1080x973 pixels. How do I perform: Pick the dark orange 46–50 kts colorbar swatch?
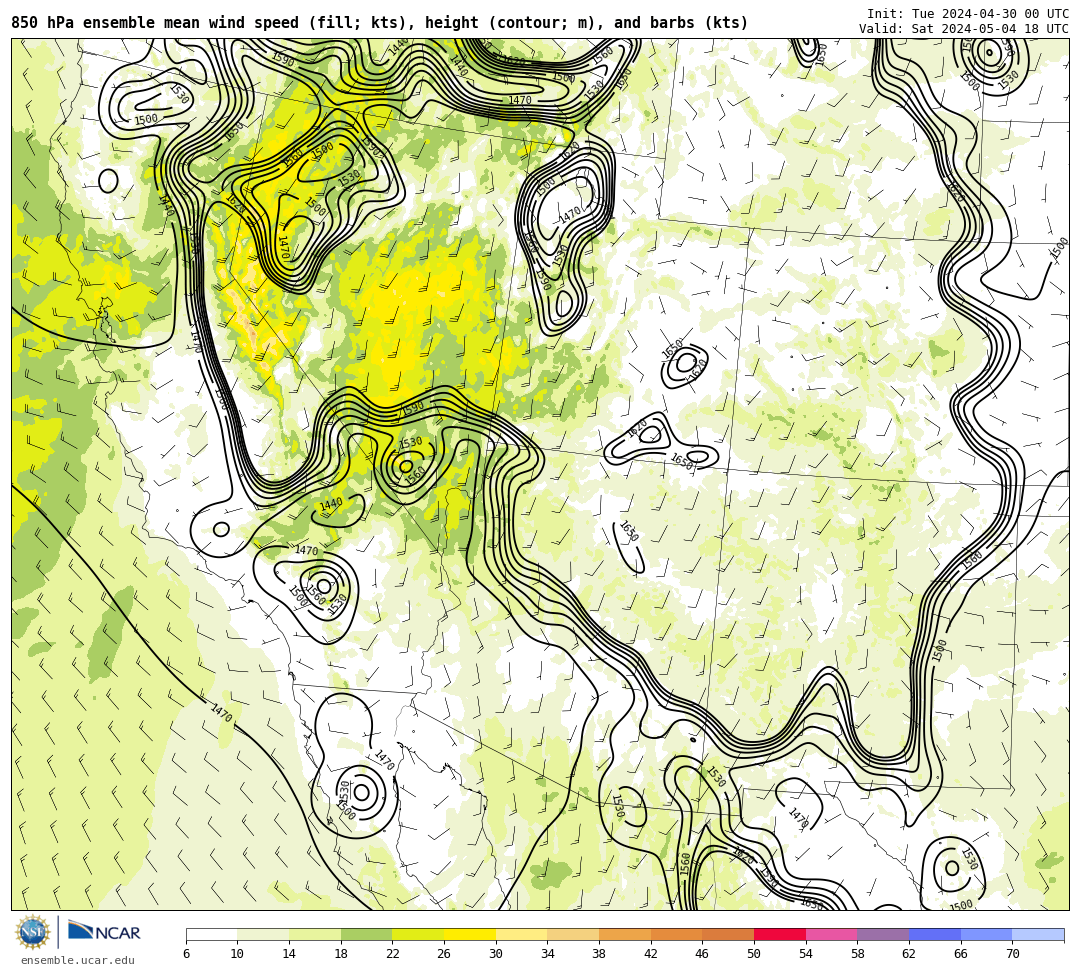728,934
